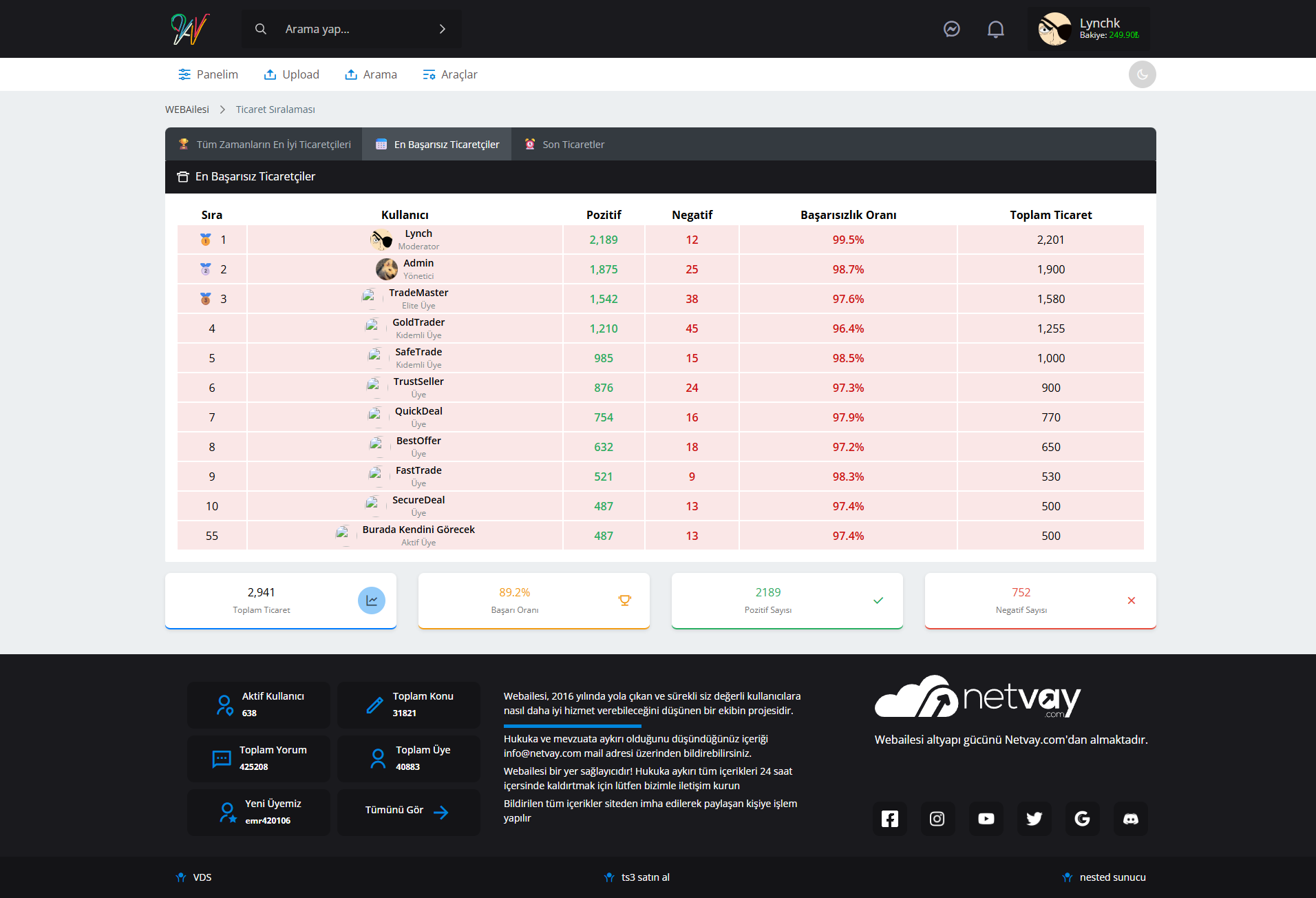This screenshot has width=1316, height=898.
Task: Click SecureDeal username
Action: tap(418, 500)
